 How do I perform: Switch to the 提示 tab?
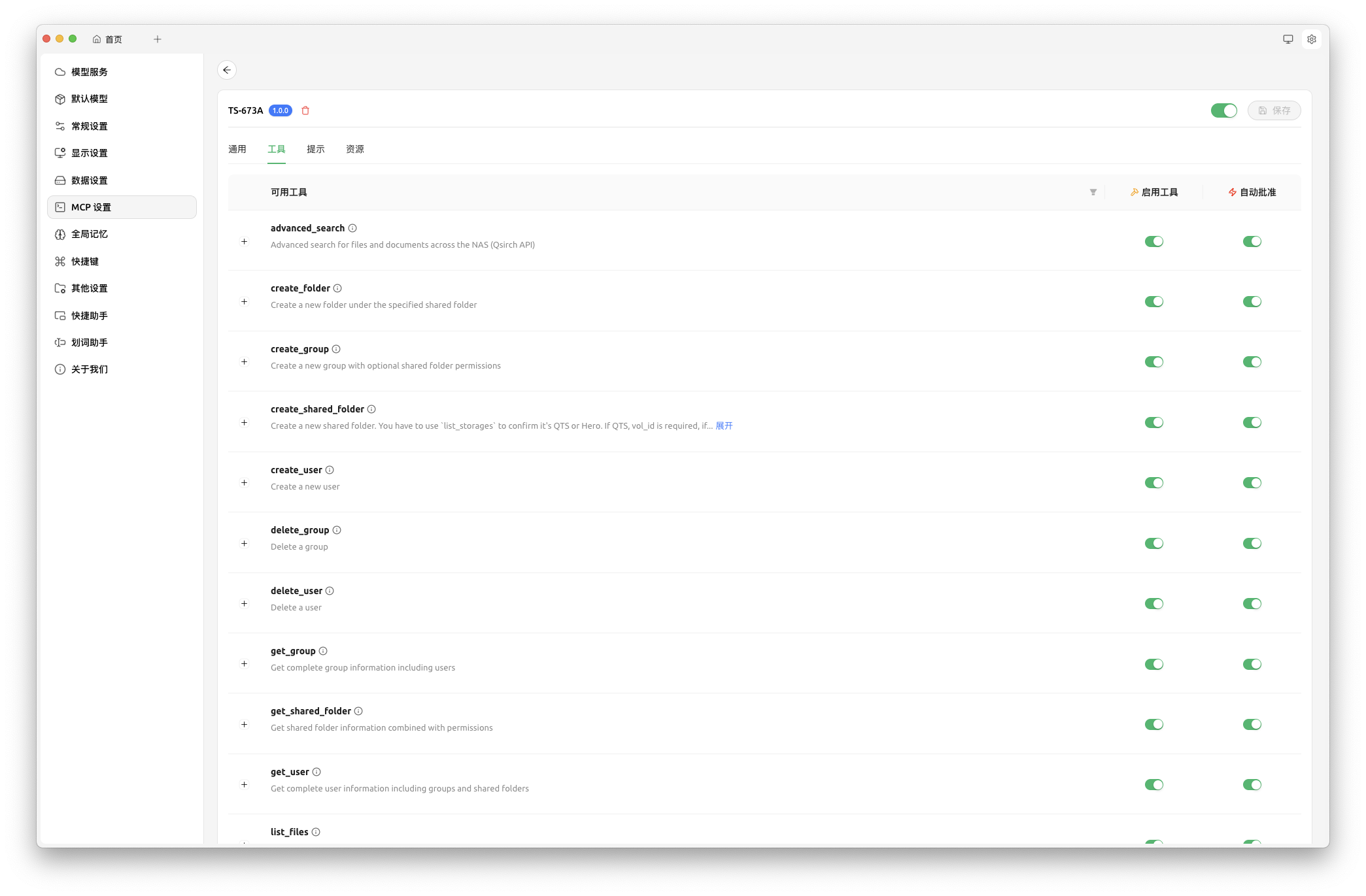[x=315, y=149]
